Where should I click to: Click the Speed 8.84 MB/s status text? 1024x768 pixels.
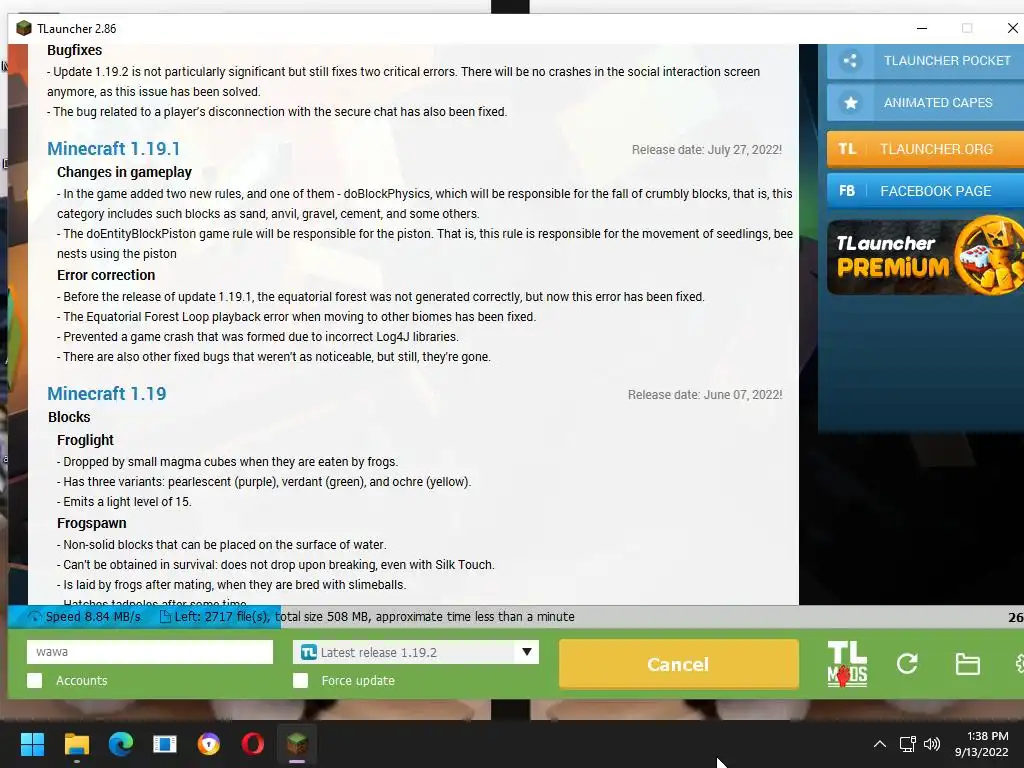click(x=93, y=616)
